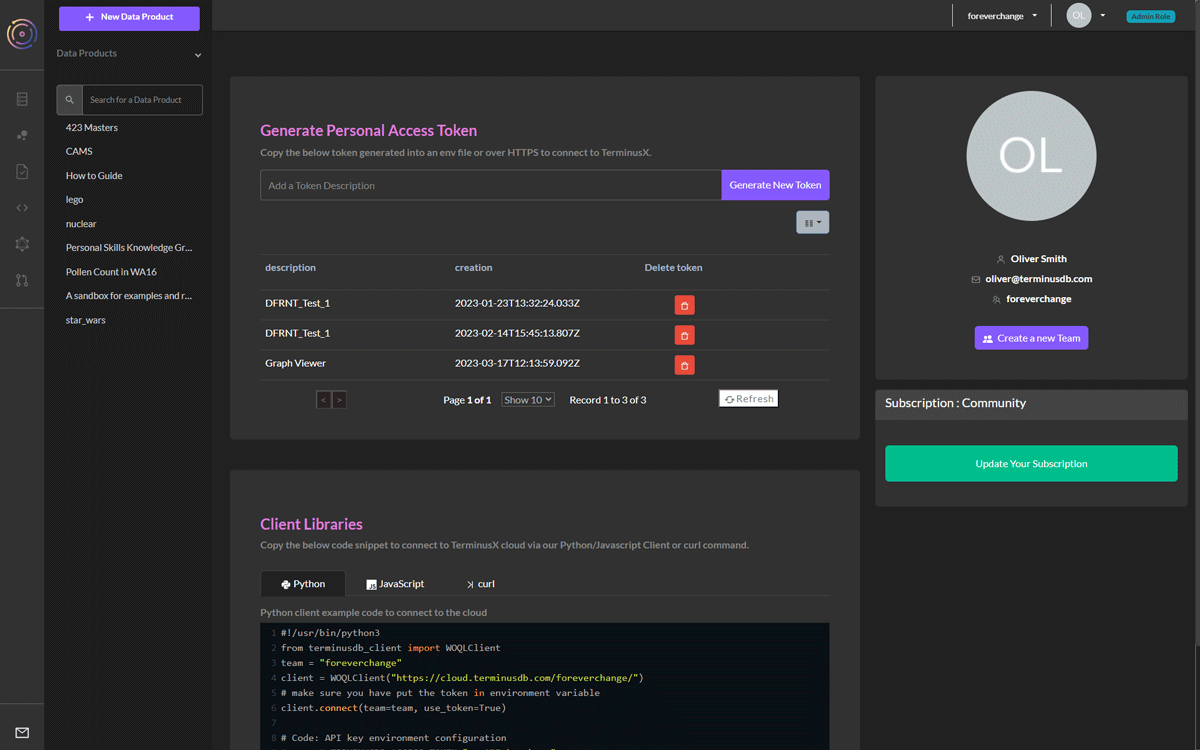Collapse the Data Products section
Screen dimensions: 1200x750
(197, 54)
